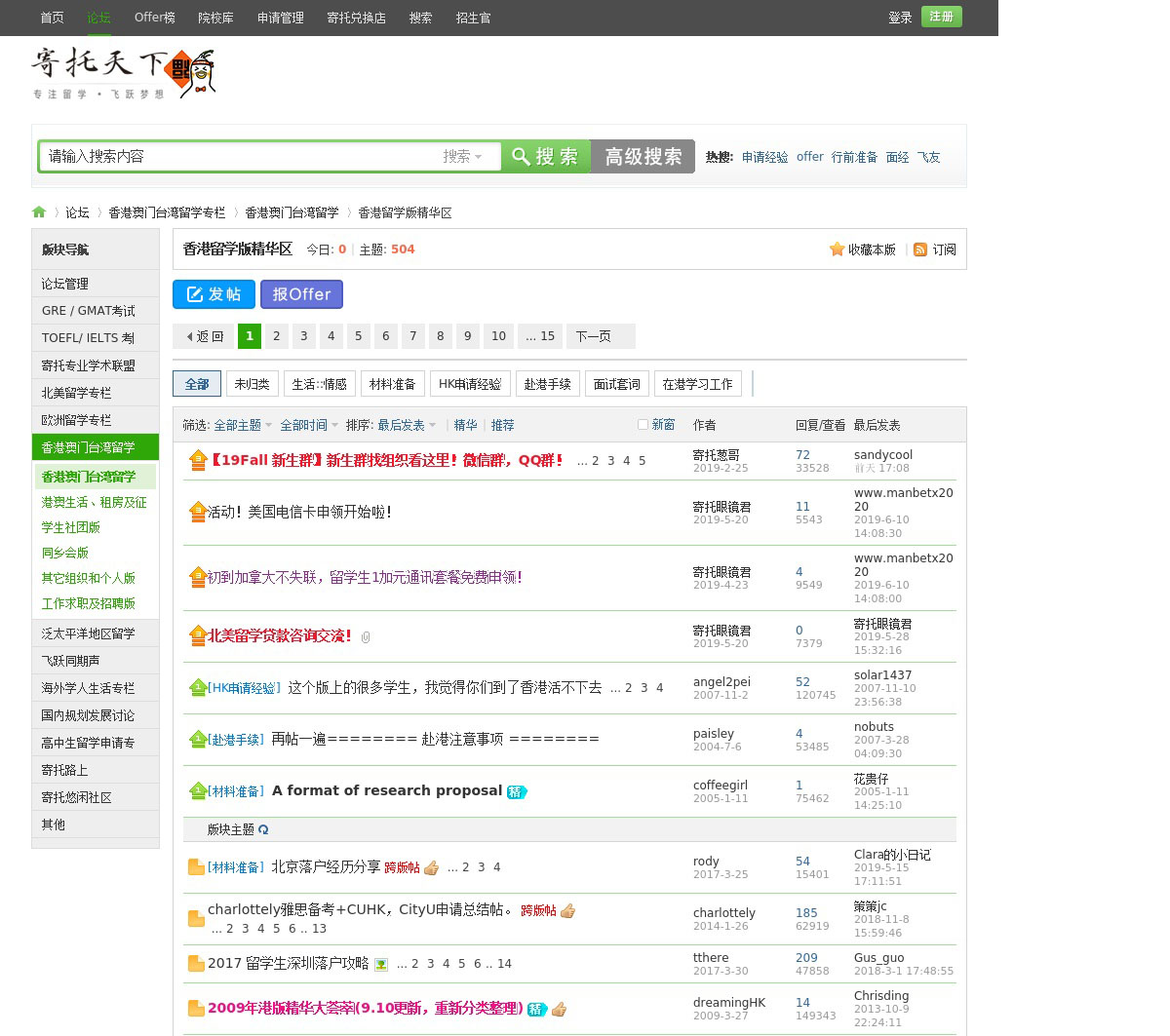Click pinned icon of 北美留学贷款咨询交流 thread
1170x1036 pixels.
coord(197,636)
